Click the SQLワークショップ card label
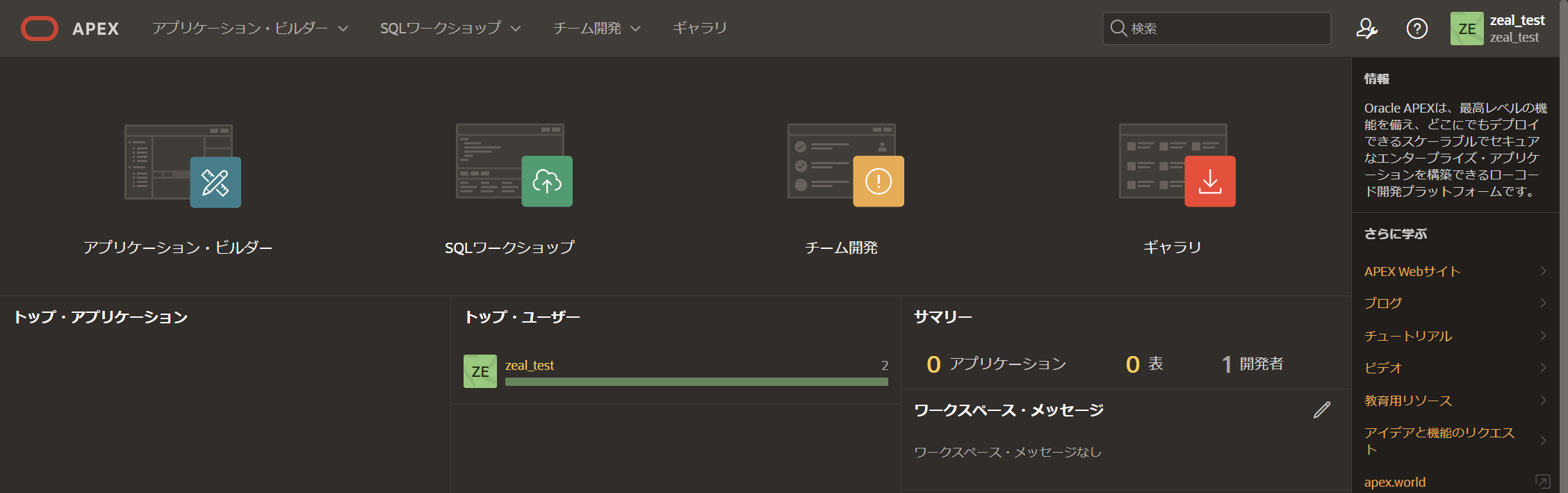This screenshot has height=493, width=1568. [x=509, y=248]
